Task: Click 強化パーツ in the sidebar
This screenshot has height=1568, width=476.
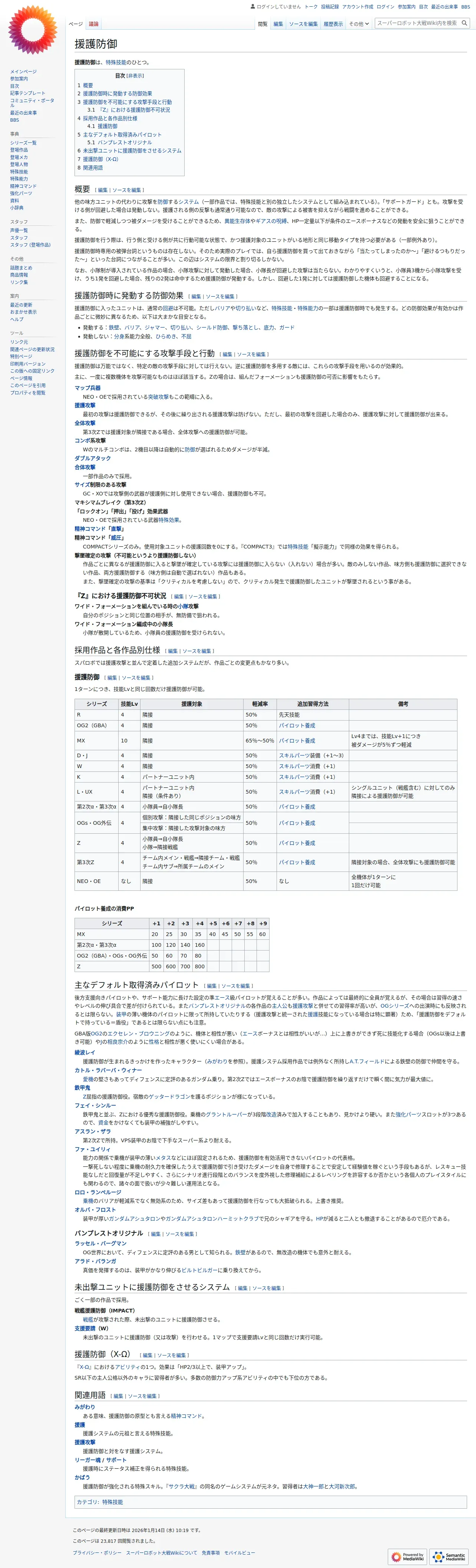Action: coord(21,194)
